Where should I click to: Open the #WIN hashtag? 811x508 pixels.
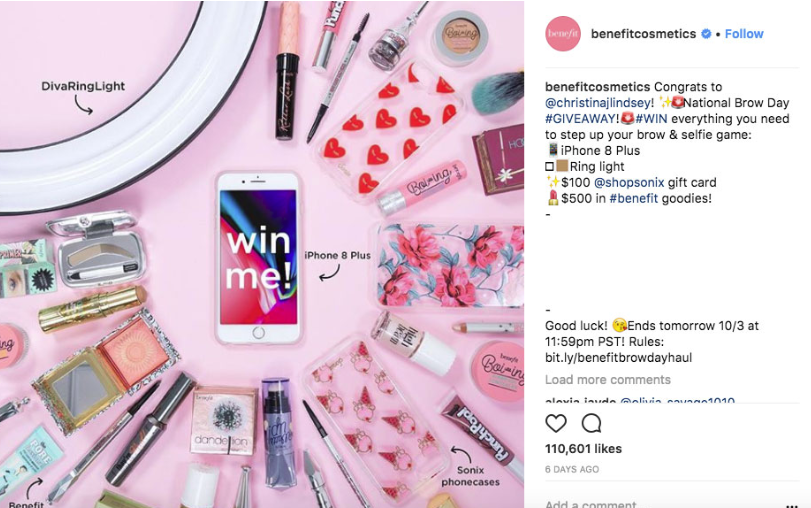[651, 118]
